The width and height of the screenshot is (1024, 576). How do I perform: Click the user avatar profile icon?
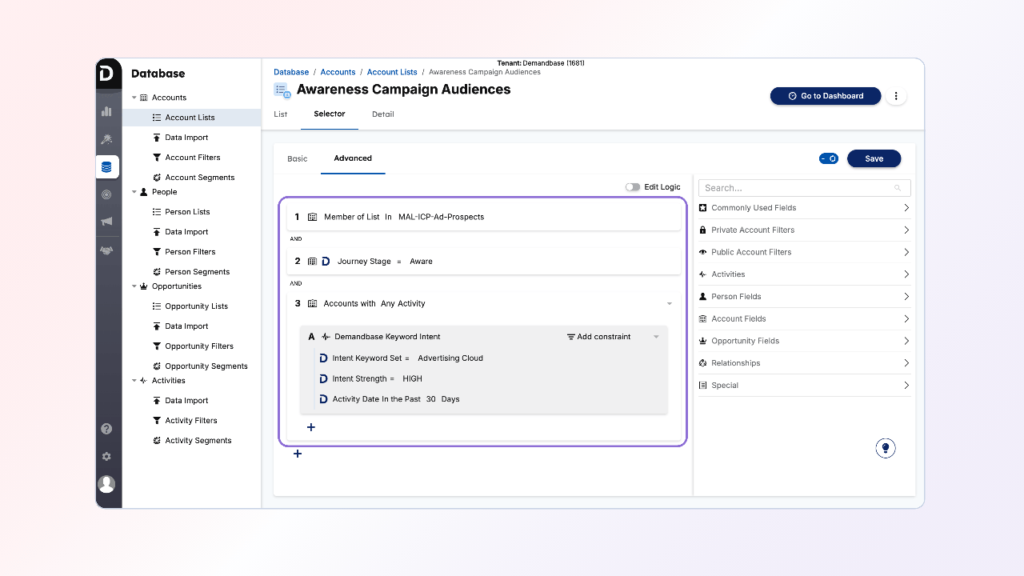(107, 484)
